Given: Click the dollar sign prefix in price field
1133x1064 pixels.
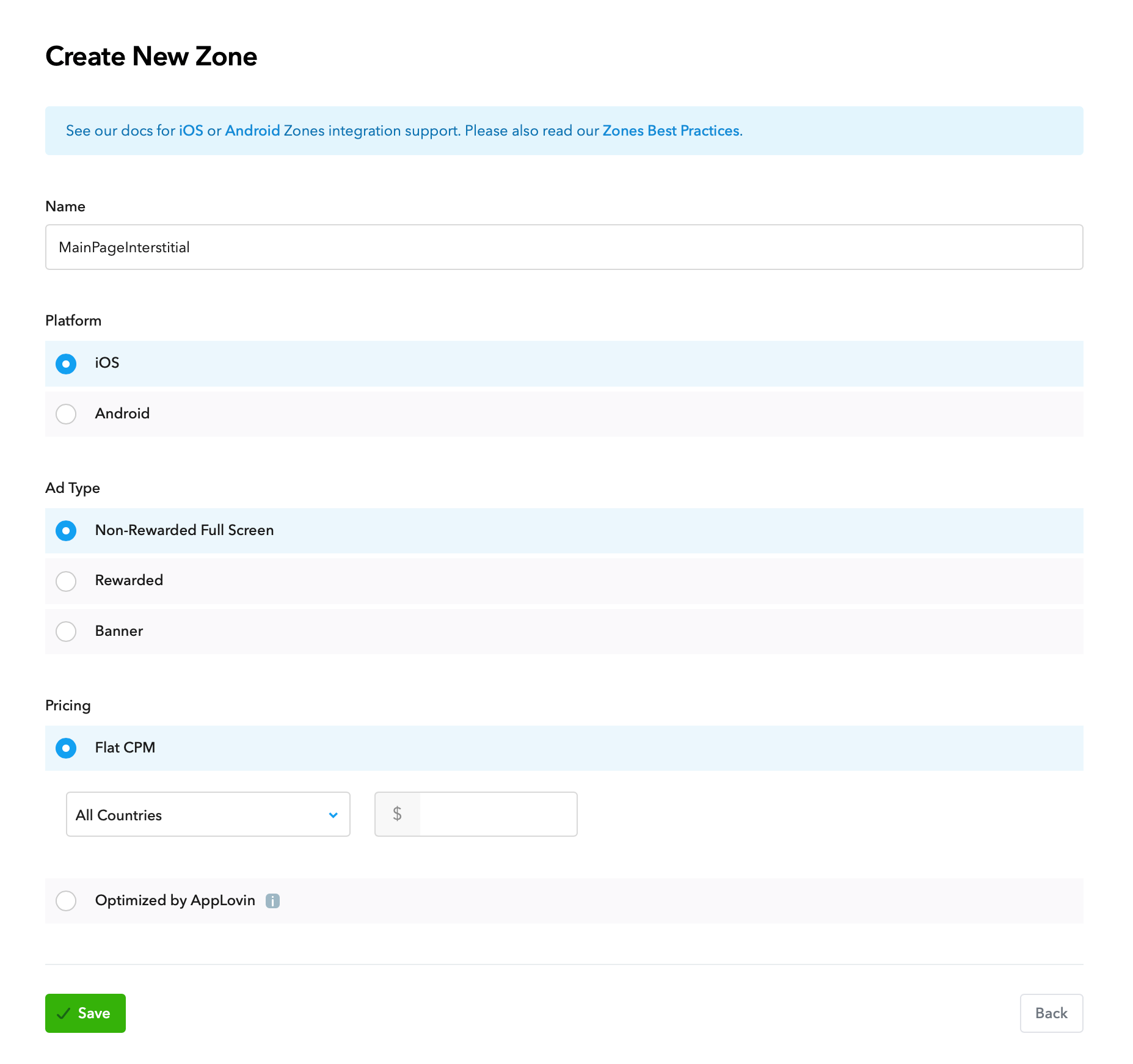Looking at the screenshot, I should 398,814.
